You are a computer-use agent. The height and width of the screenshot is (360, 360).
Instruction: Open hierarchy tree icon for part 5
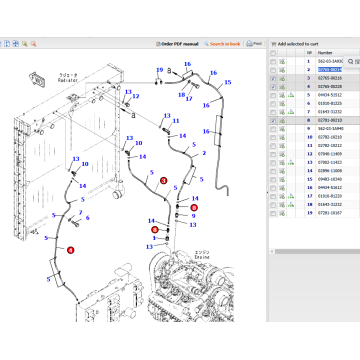291,95
